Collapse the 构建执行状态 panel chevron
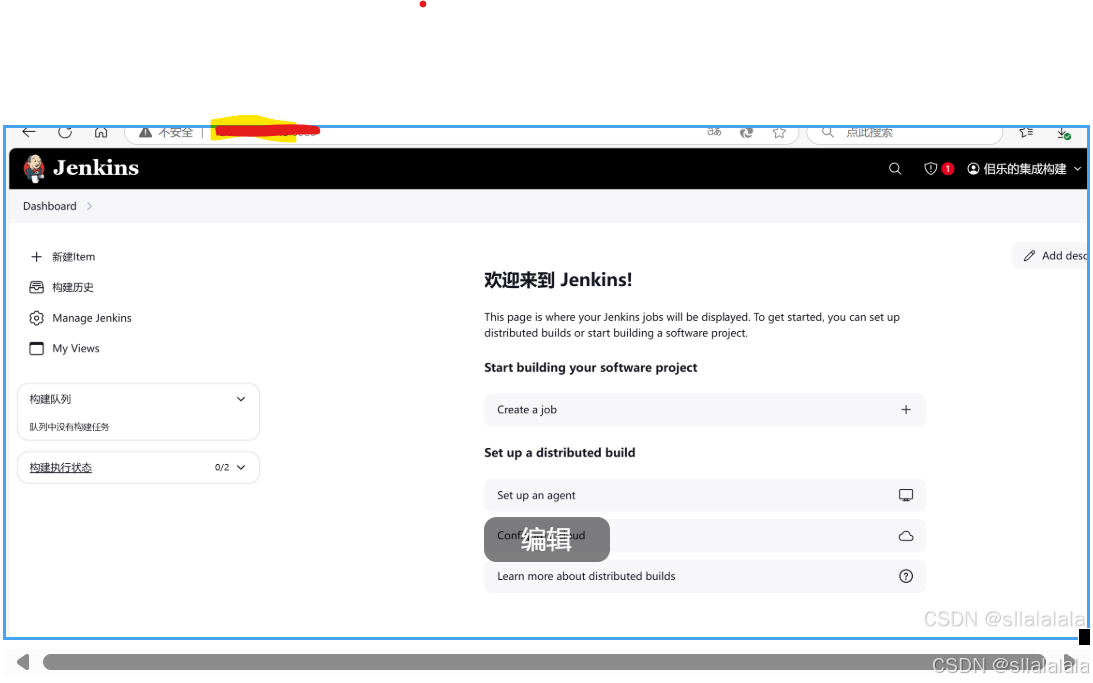 (x=241, y=468)
